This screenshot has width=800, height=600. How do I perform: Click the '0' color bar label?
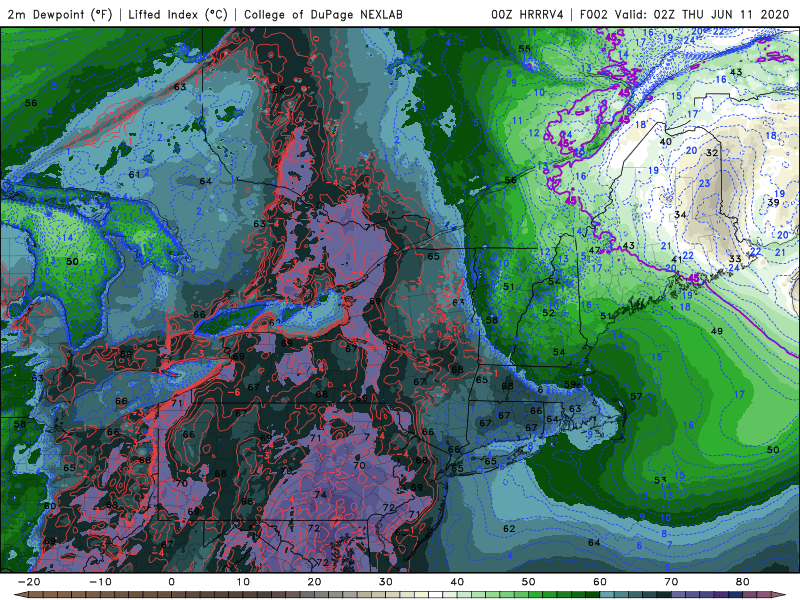[171, 582]
